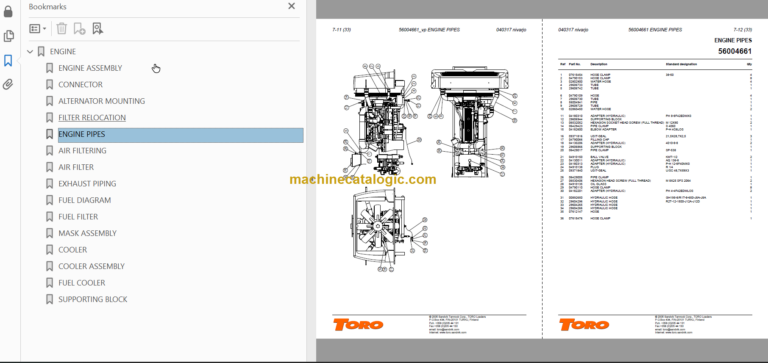Open the page thumbnails panel icon
The image size is (768, 363).
[x=8, y=36]
